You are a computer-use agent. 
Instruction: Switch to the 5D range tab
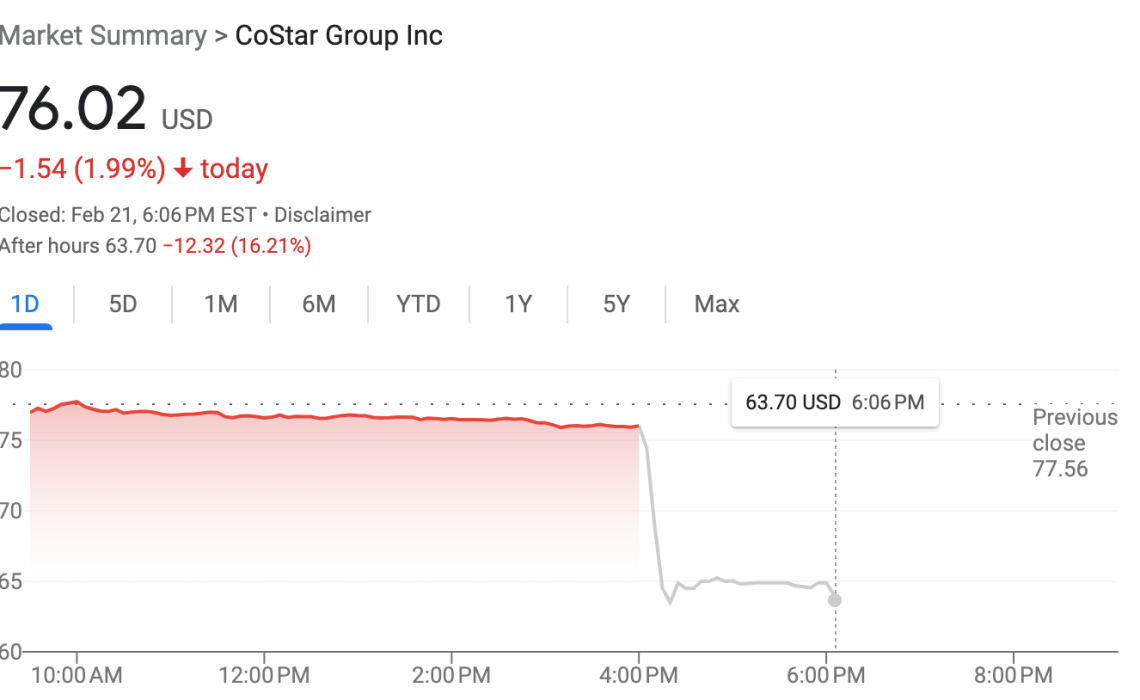[122, 304]
